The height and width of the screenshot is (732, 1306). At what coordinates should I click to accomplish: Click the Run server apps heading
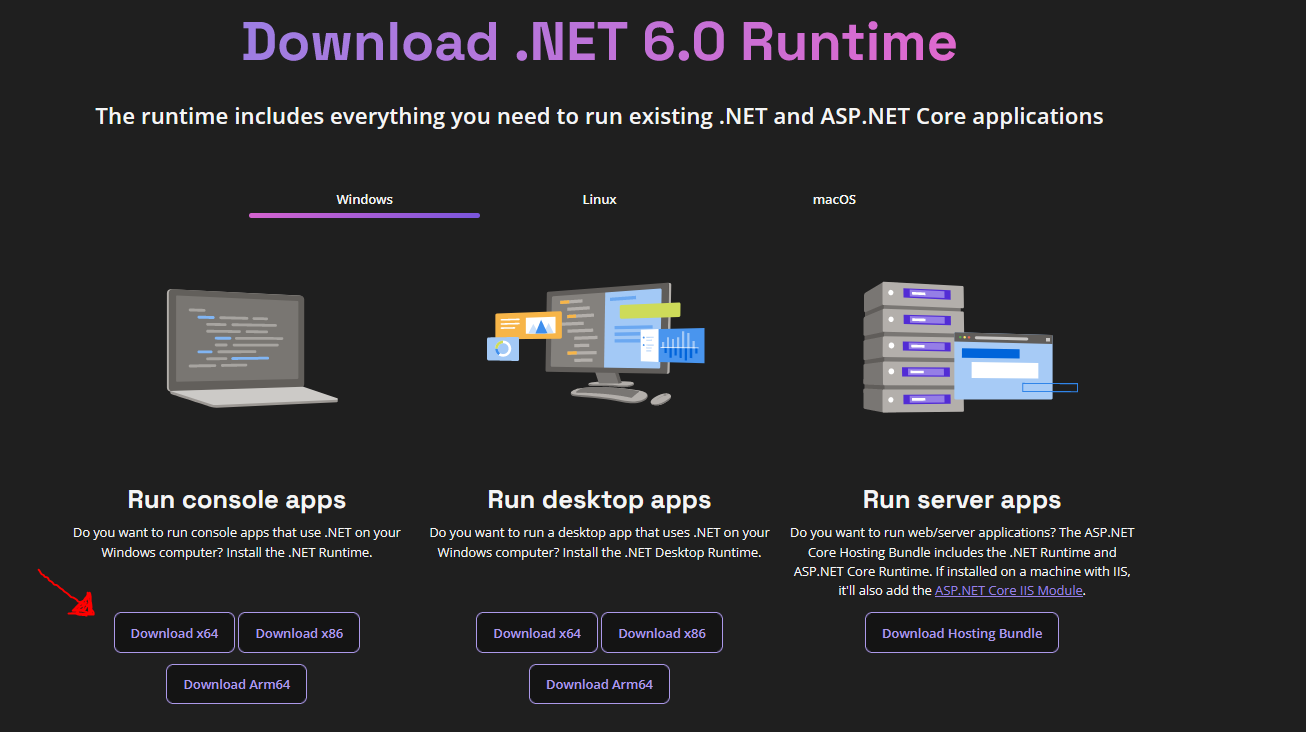pyautogui.click(x=961, y=500)
